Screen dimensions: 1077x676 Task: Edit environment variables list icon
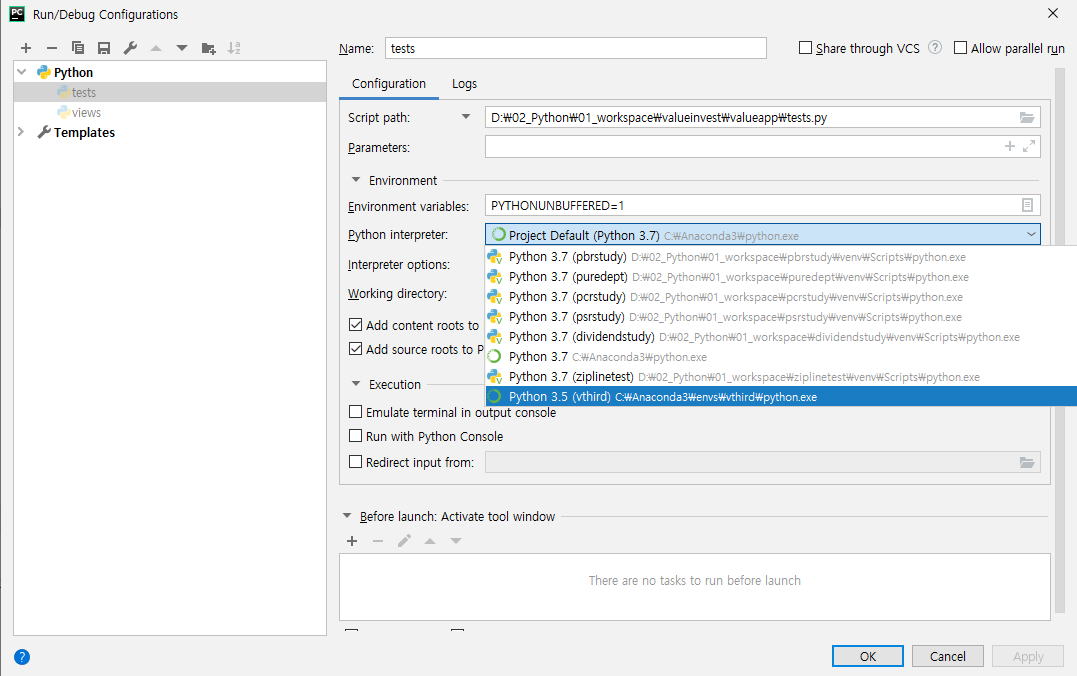(1028, 205)
